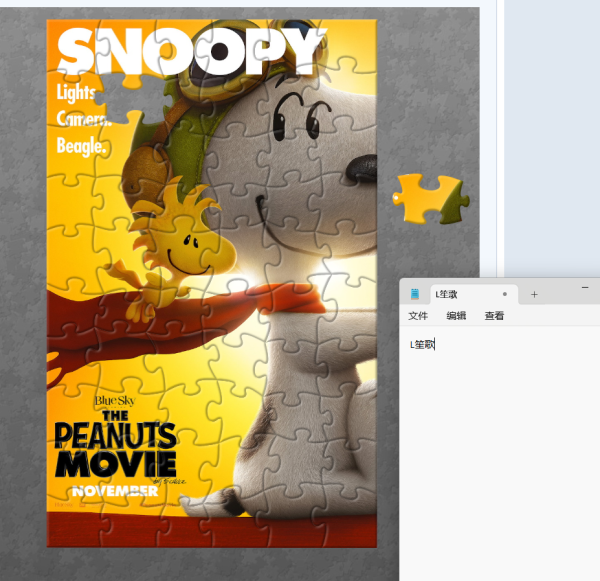Open the 文件 menu in Notepad

pyautogui.click(x=418, y=316)
